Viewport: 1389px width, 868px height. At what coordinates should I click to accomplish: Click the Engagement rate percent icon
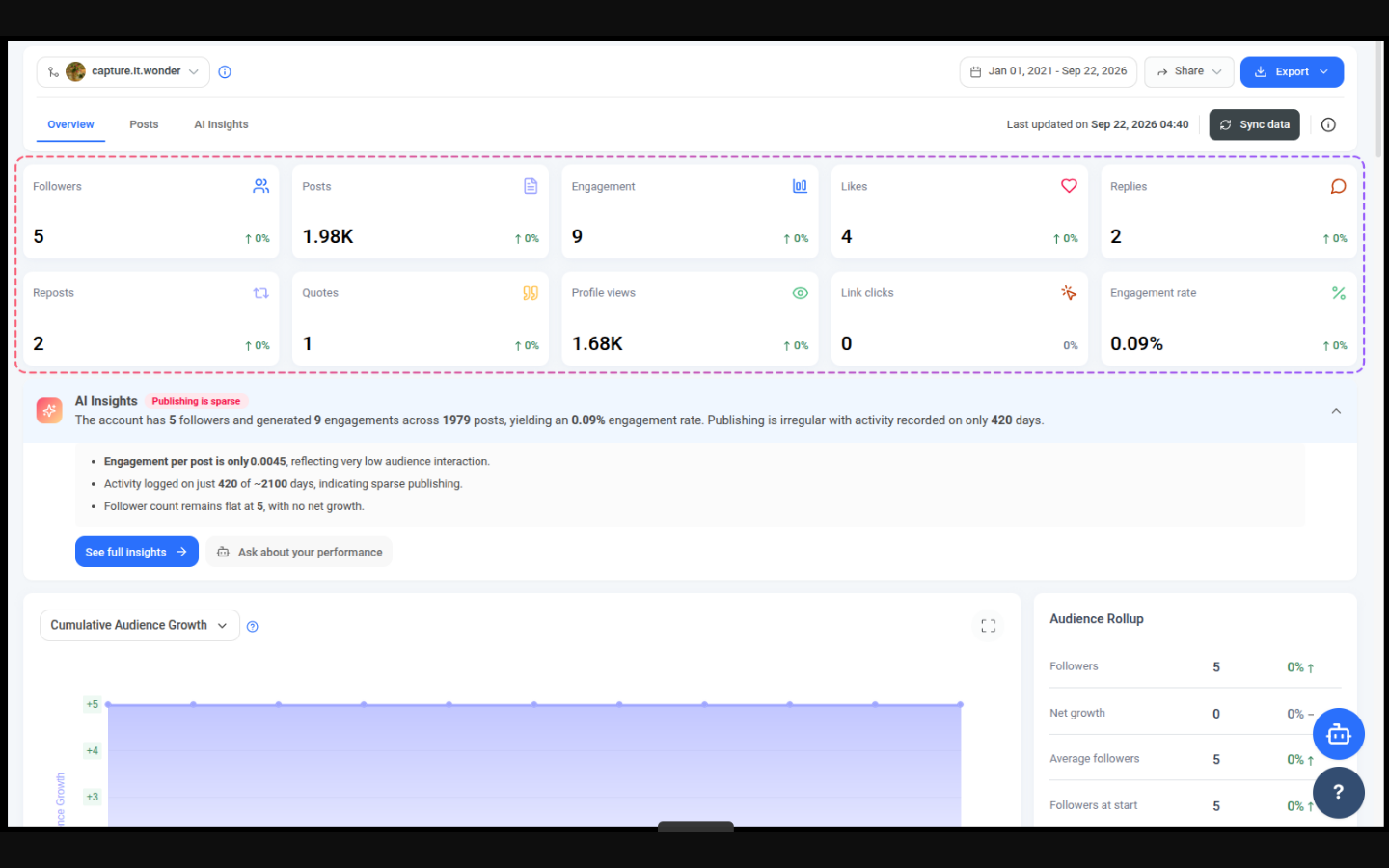tap(1338, 293)
